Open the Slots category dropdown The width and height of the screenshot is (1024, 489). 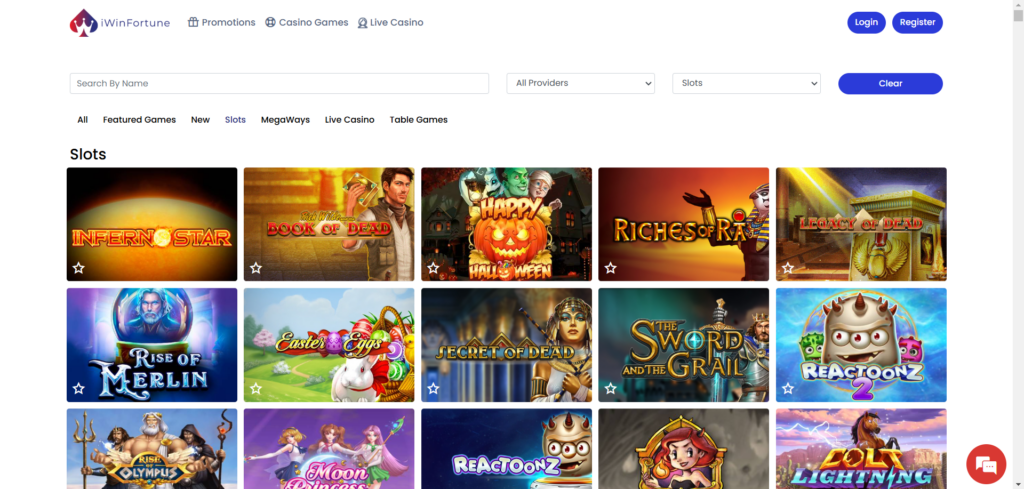coord(746,84)
